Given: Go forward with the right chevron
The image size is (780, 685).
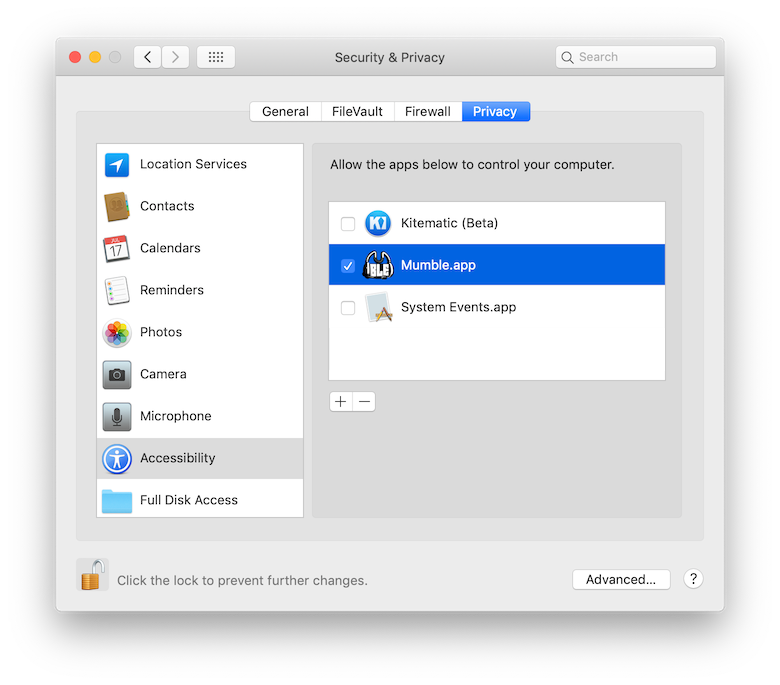Looking at the screenshot, I should 175,57.
